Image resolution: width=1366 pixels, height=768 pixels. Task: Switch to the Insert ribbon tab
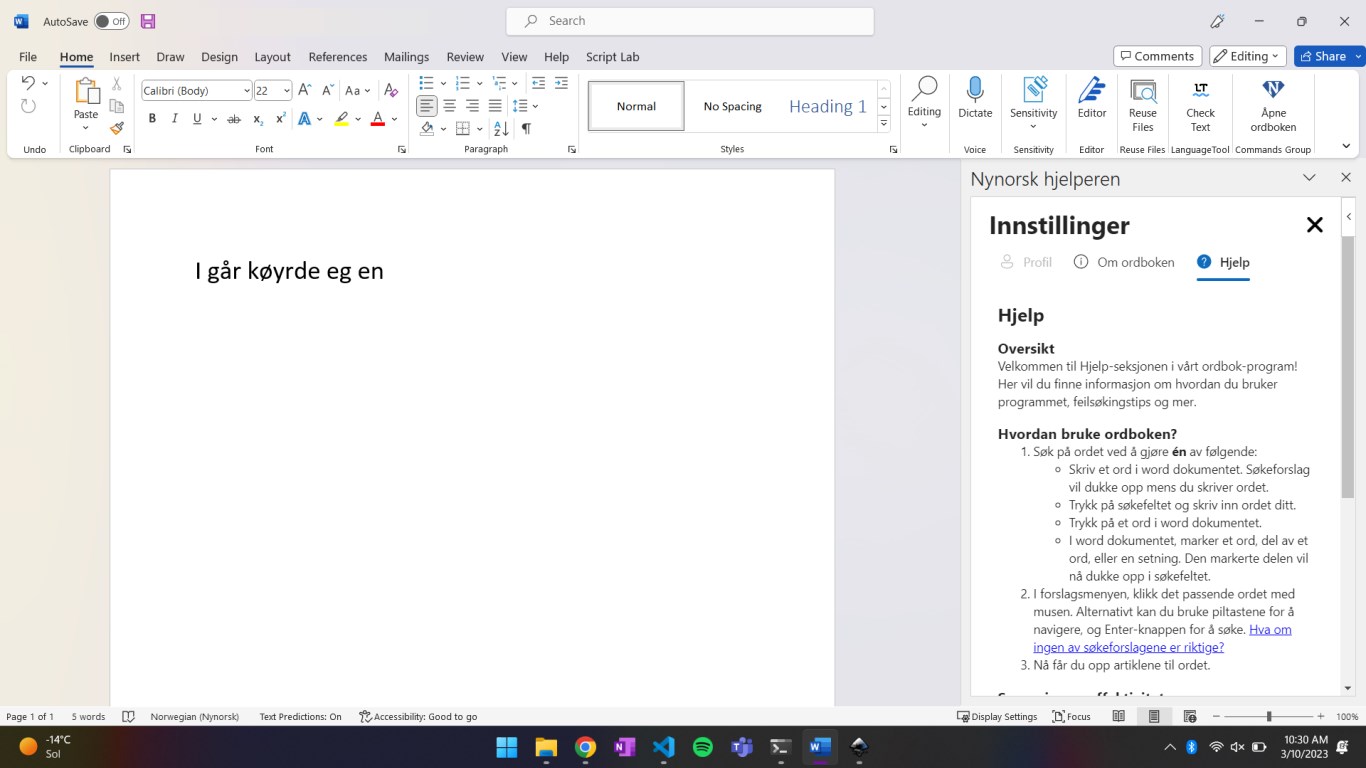pyautogui.click(x=125, y=57)
